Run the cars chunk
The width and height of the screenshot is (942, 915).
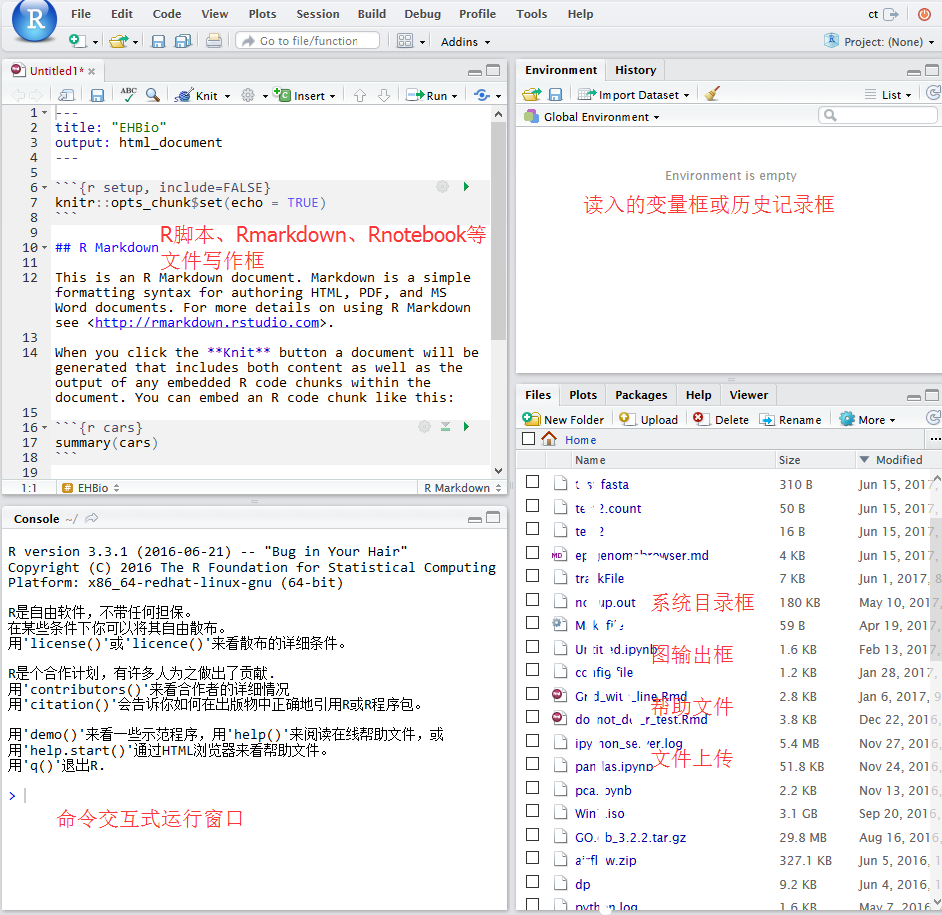point(466,427)
